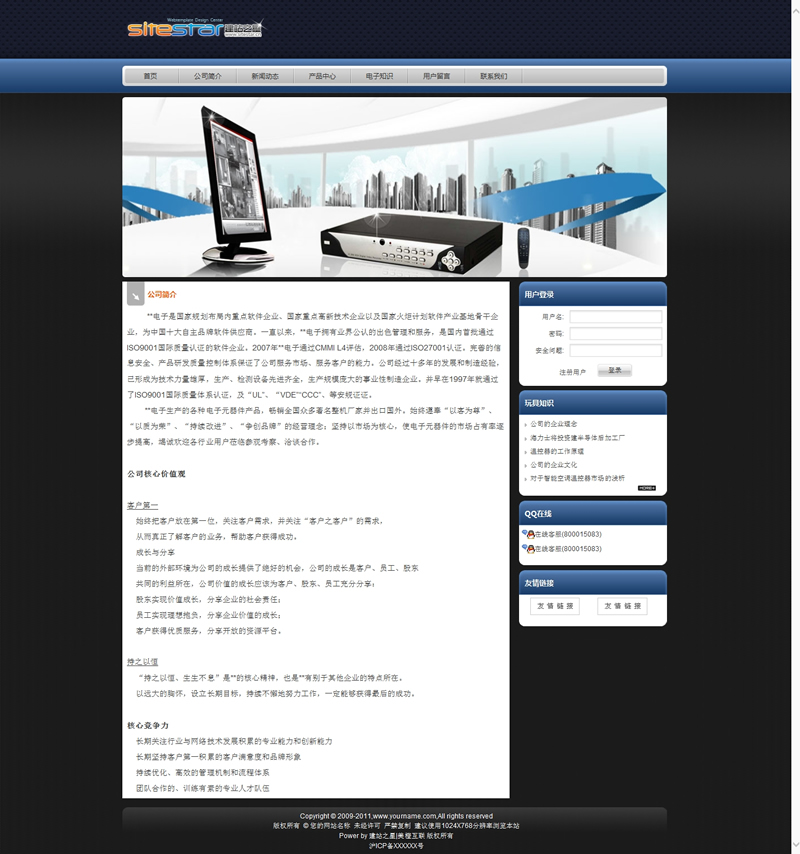Go to 公司简介 in the navigation bar
Viewport: 800px width, 854px height.
click(x=207, y=76)
